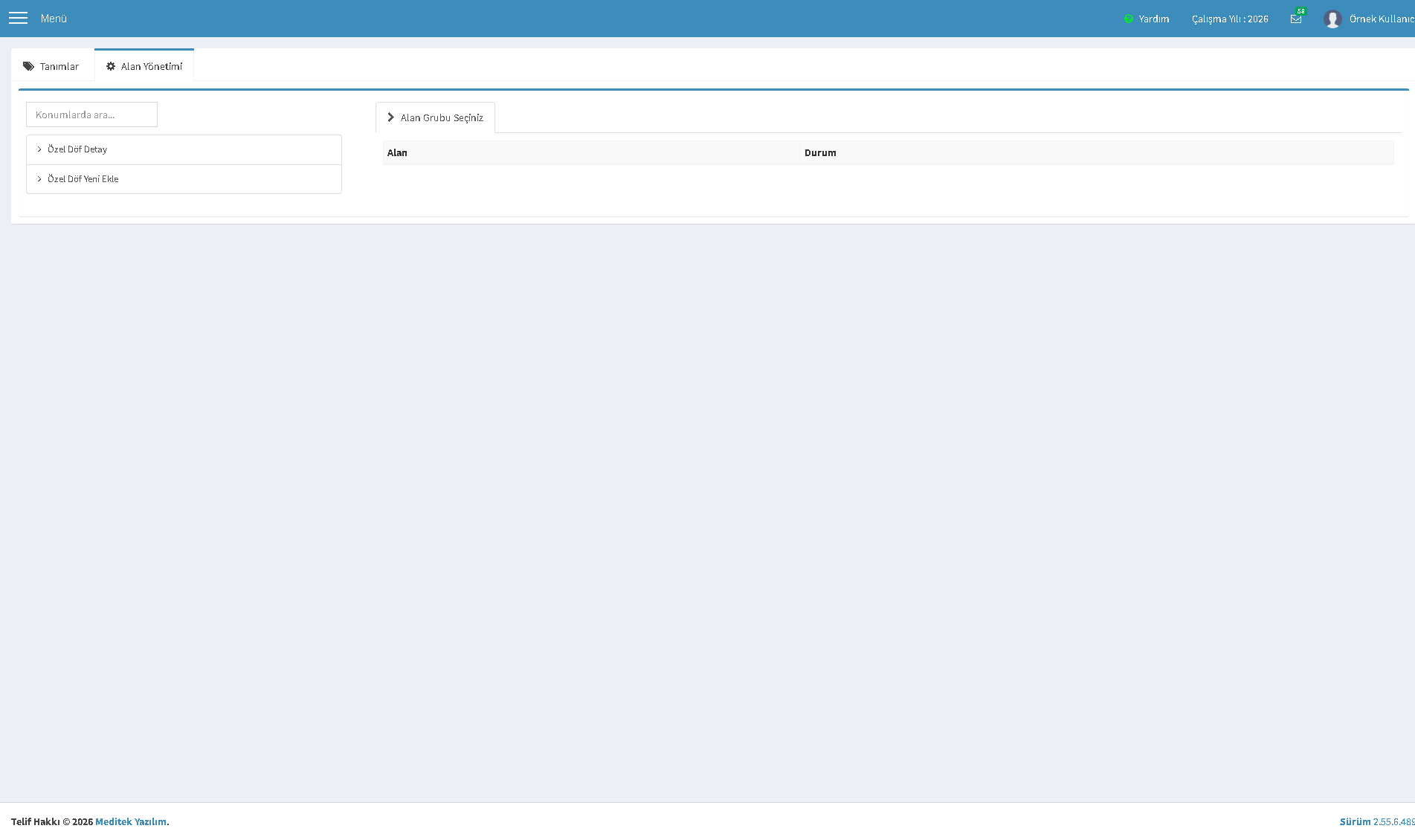1415x840 pixels.
Task: Click the Menü label in header
Action: (x=54, y=19)
